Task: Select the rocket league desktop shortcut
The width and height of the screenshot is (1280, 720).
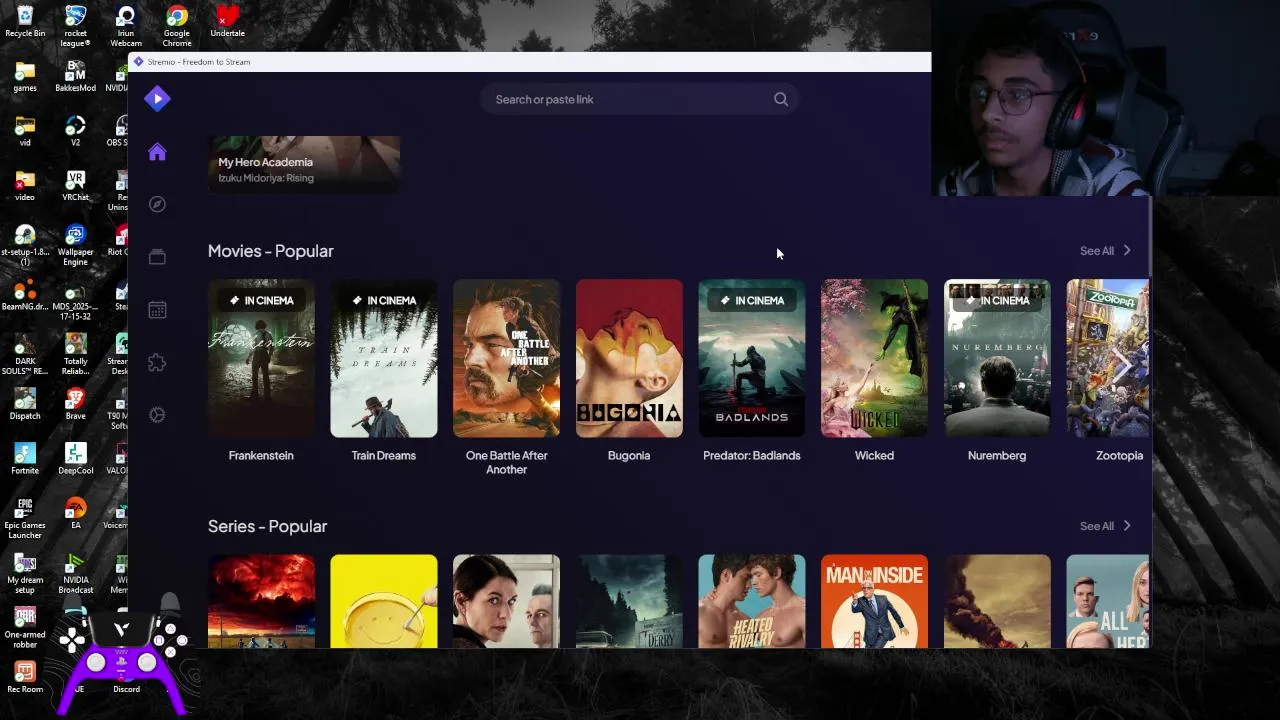Action: [x=75, y=26]
